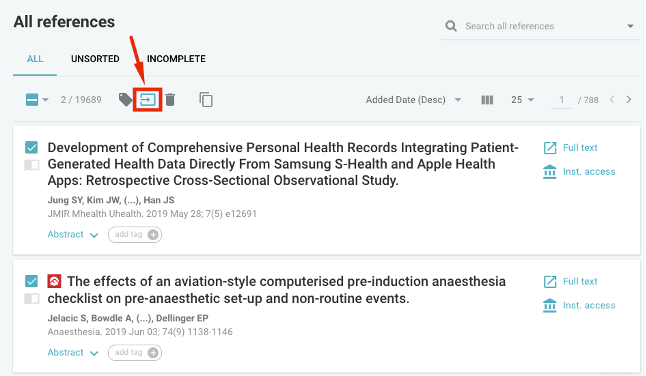Click open-book icon under first reference checkbox
Viewport: 646px width, 376px height.
[x=32, y=166]
